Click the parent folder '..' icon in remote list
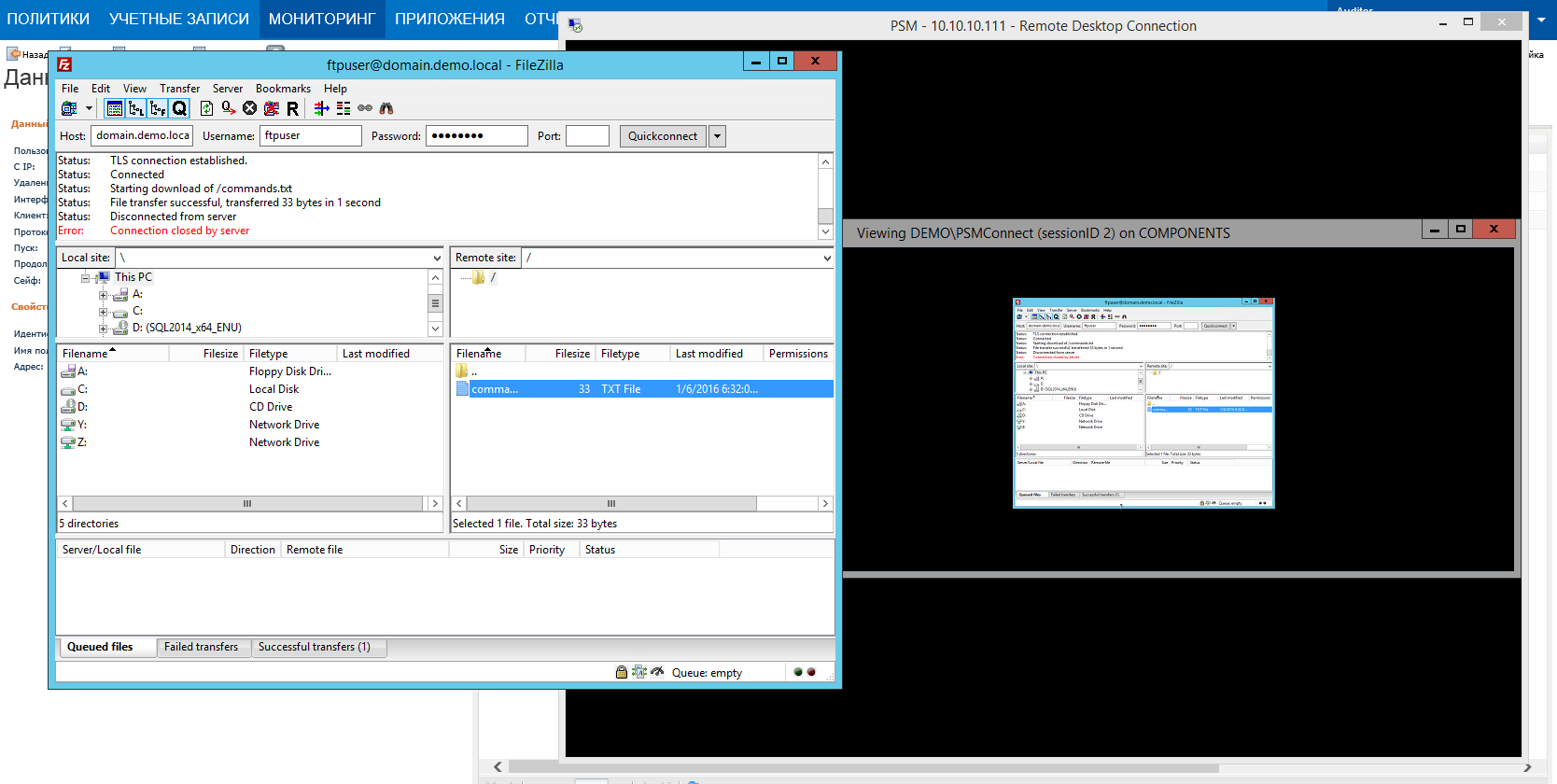This screenshot has width=1557, height=784. pyautogui.click(x=462, y=371)
